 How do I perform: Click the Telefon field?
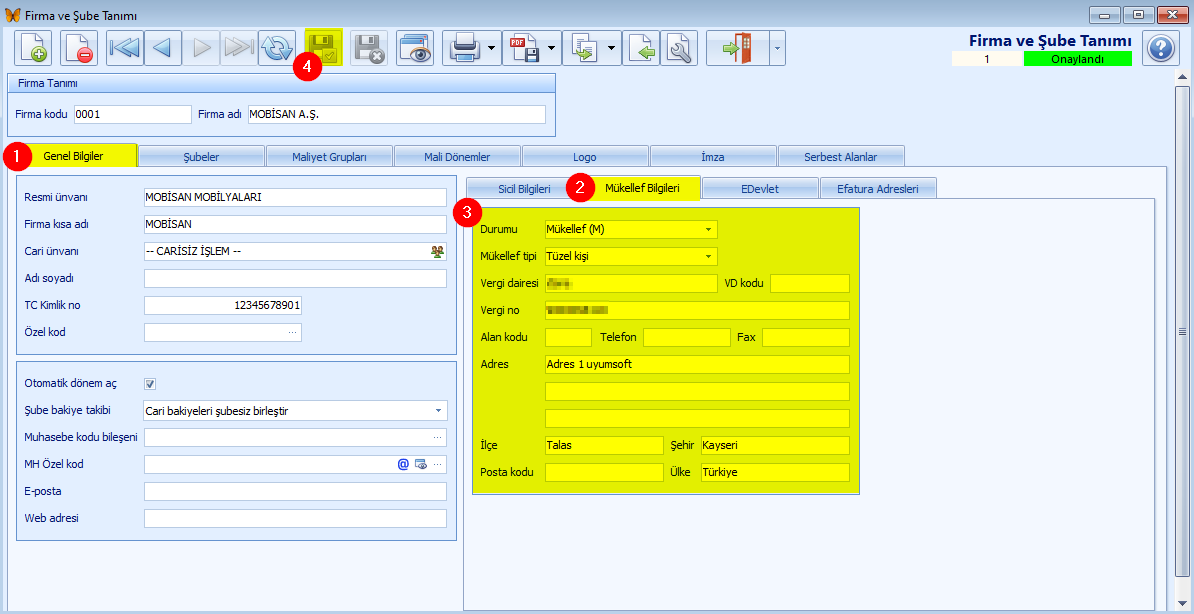(687, 337)
